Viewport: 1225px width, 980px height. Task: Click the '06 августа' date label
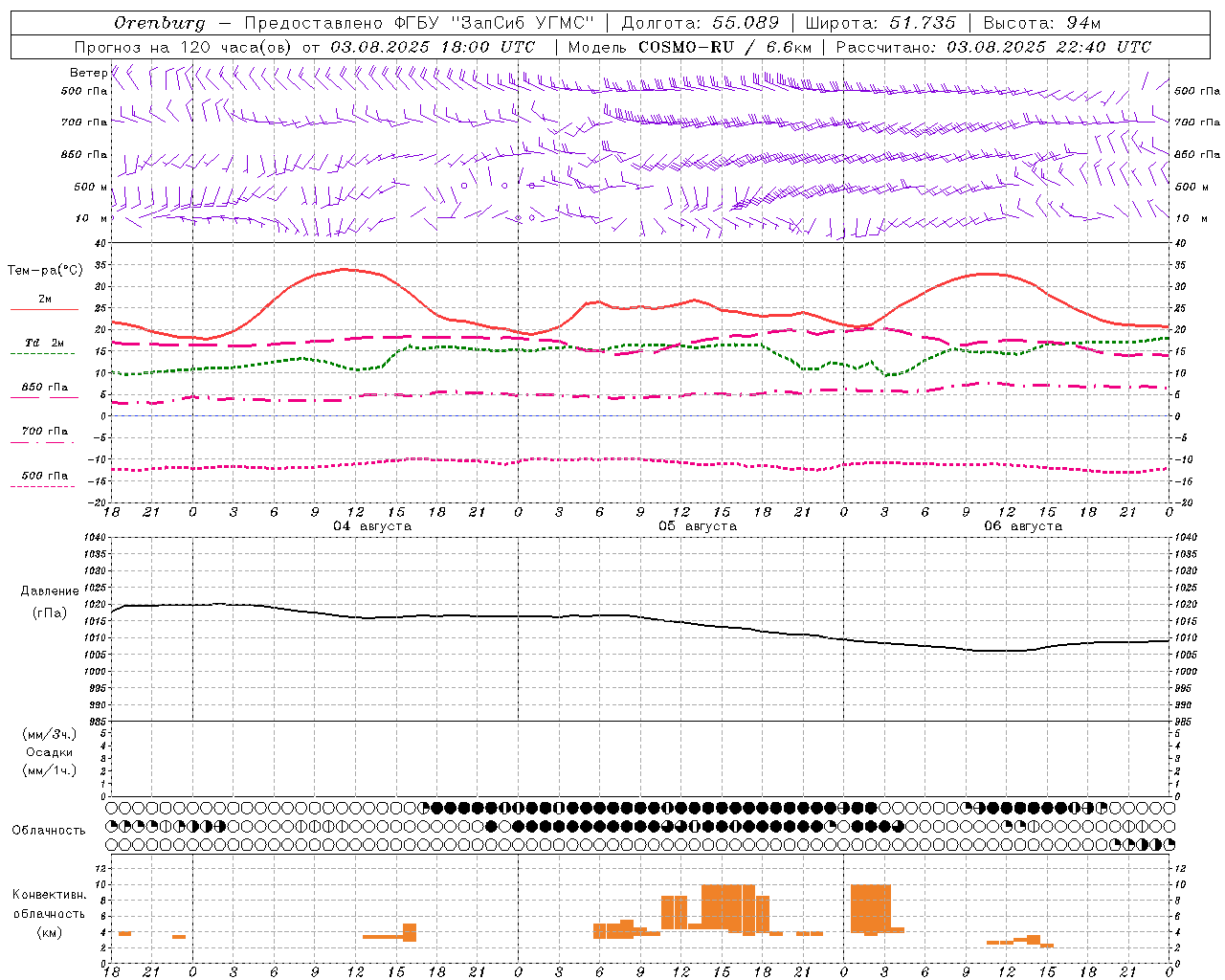click(x=1023, y=526)
